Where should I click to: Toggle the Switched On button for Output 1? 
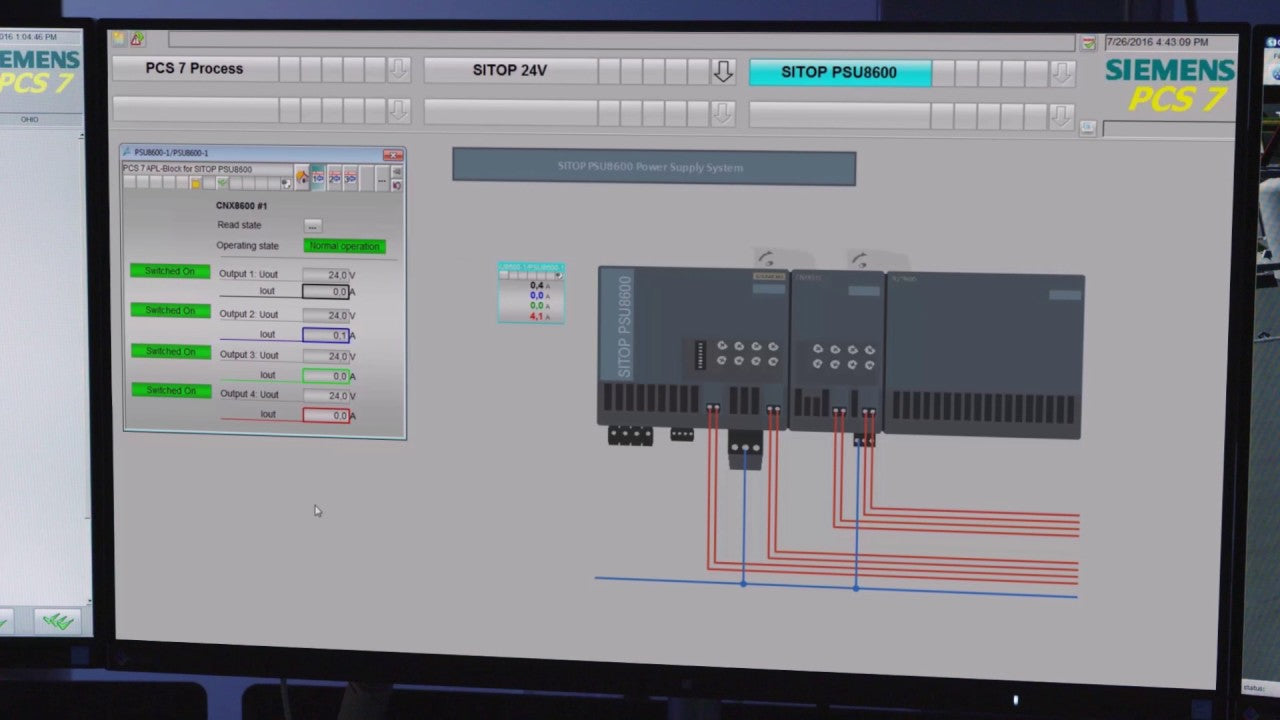170,271
